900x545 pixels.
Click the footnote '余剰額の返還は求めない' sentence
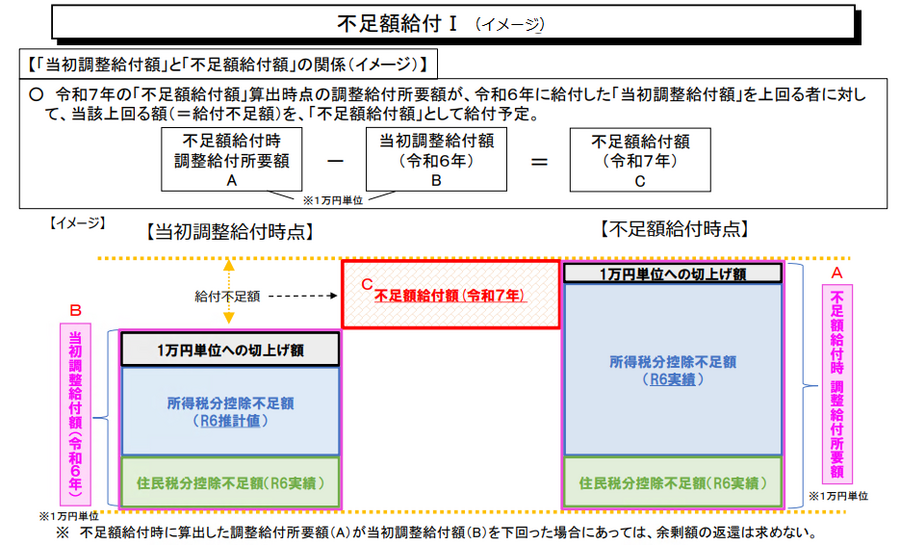[436, 533]
